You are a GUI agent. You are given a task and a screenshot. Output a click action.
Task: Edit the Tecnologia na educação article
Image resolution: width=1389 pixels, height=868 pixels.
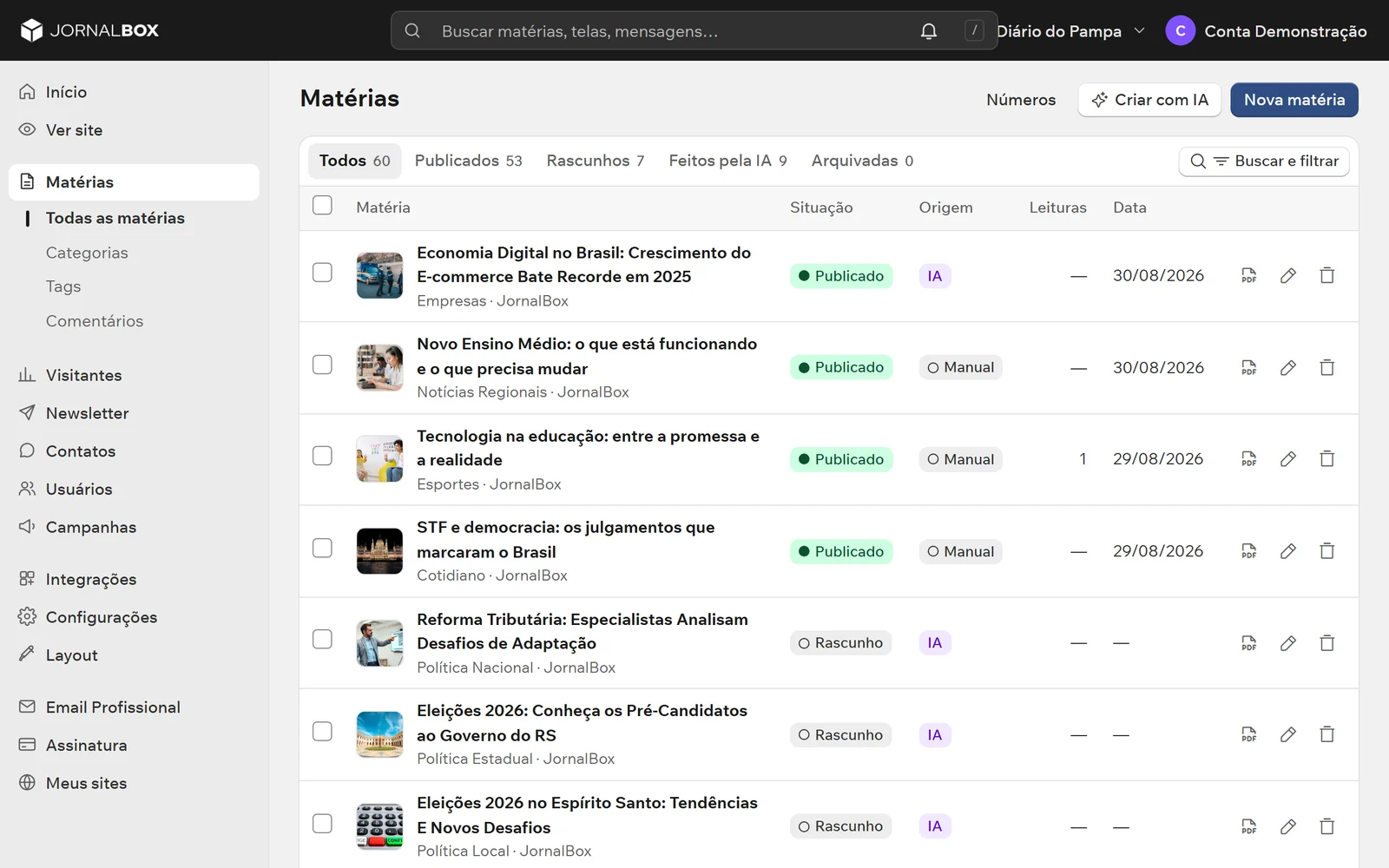1288,459
